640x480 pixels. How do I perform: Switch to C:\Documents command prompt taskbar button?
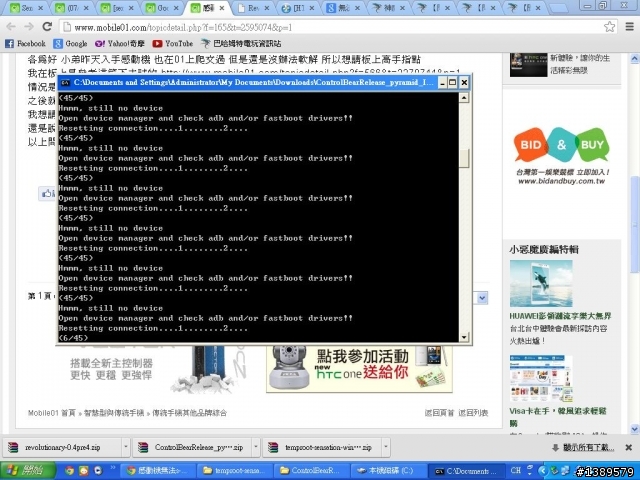tap(464, 471)
